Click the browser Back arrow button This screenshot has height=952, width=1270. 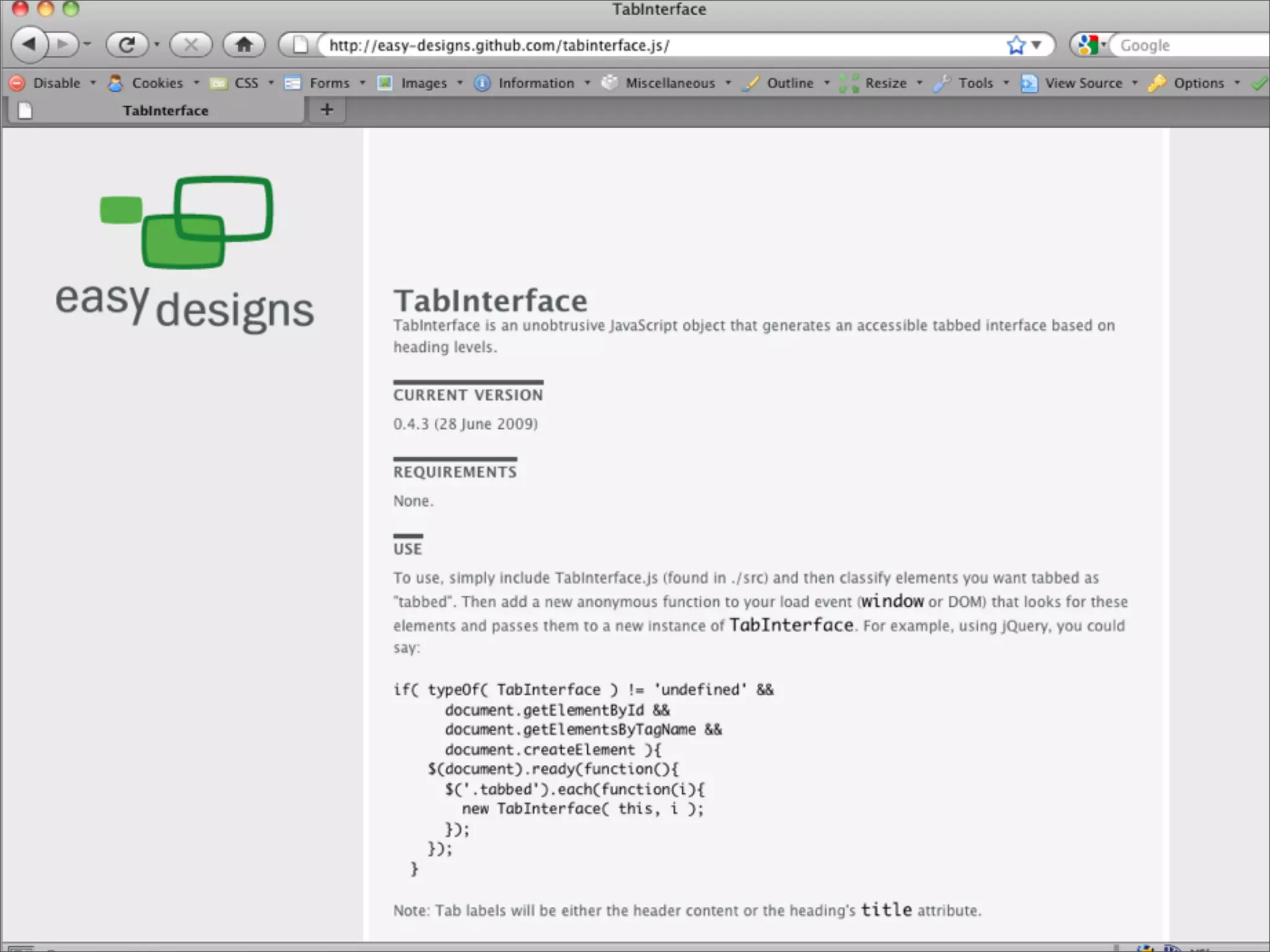click(29, 45)
